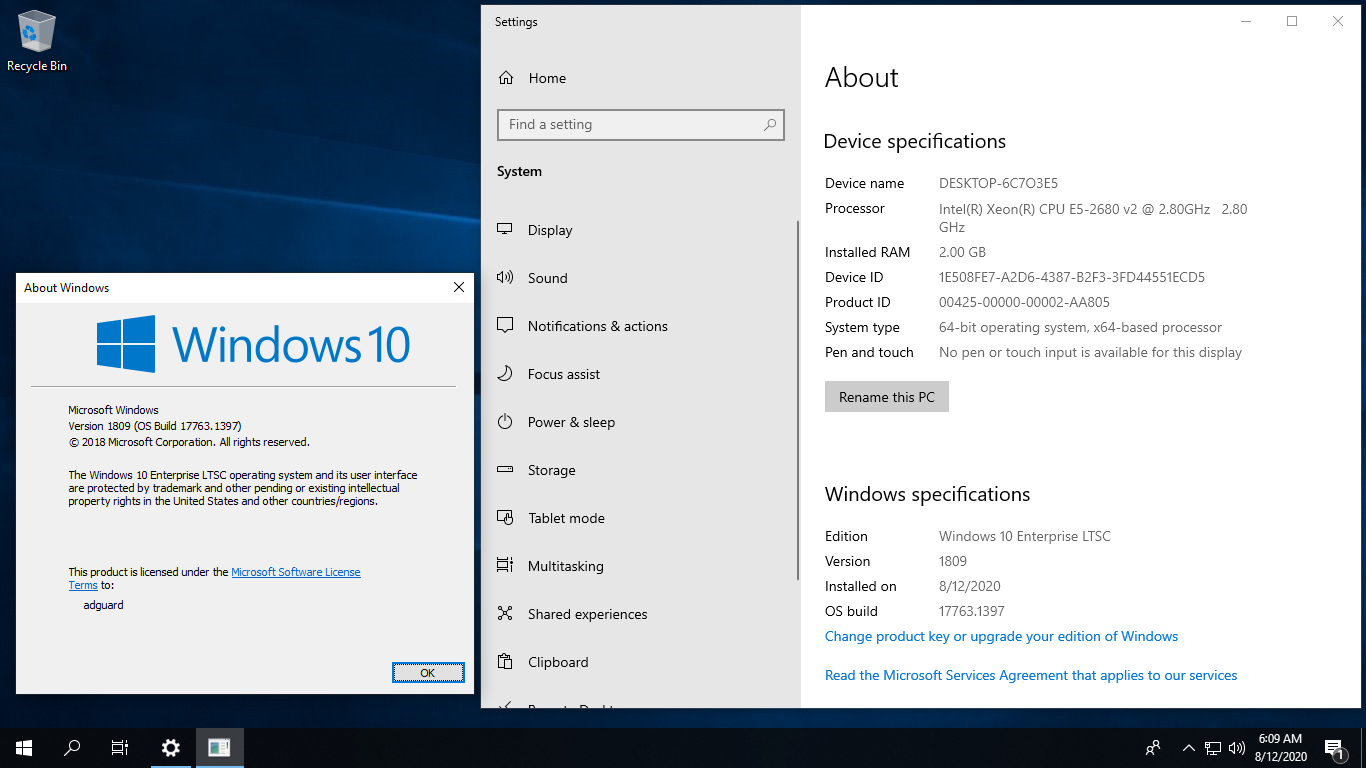1366x768 pixels.
Task: Click Change product key or upgrade link
Action: coord(1001,636)
